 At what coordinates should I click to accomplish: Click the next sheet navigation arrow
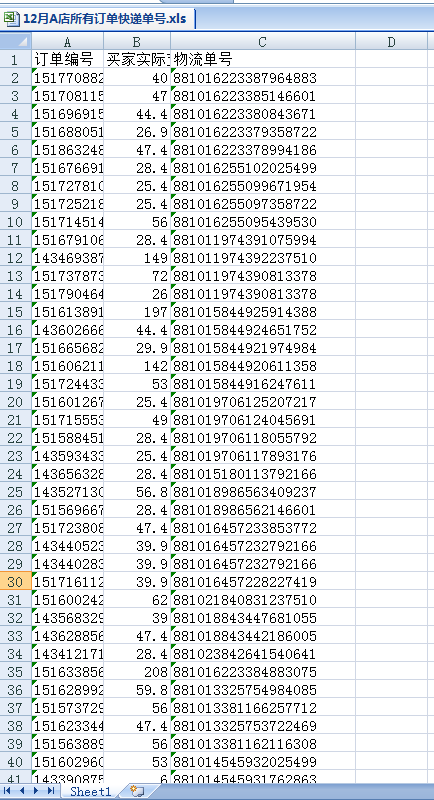click(36, 790)
